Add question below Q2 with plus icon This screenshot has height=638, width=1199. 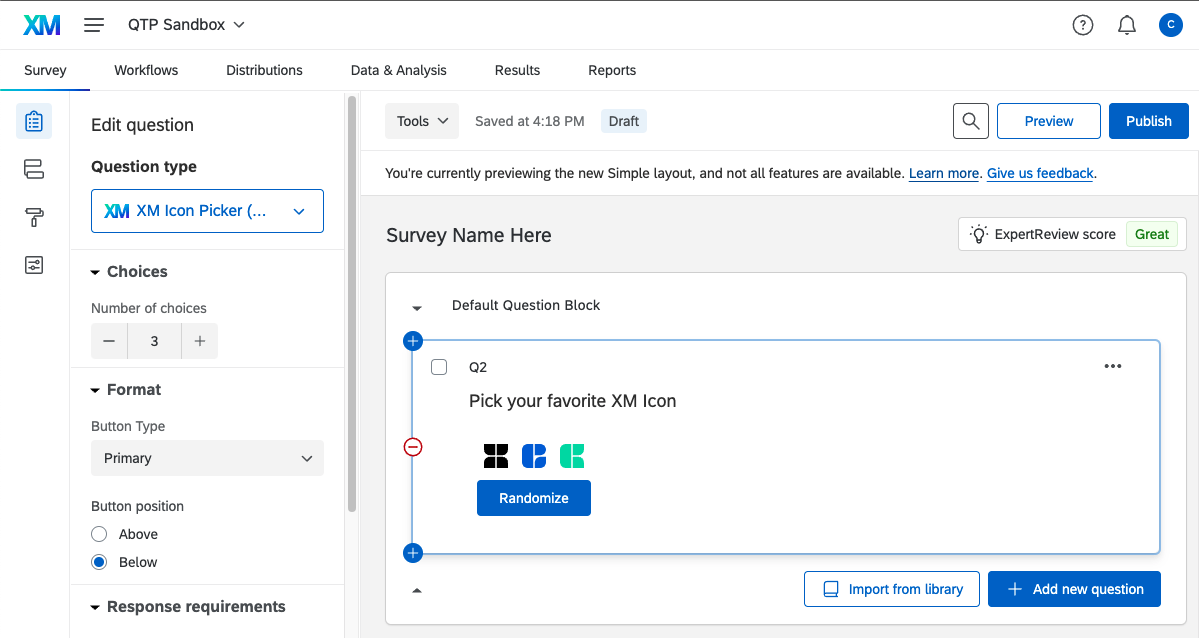pyautogui.click(x=413, y=552)
